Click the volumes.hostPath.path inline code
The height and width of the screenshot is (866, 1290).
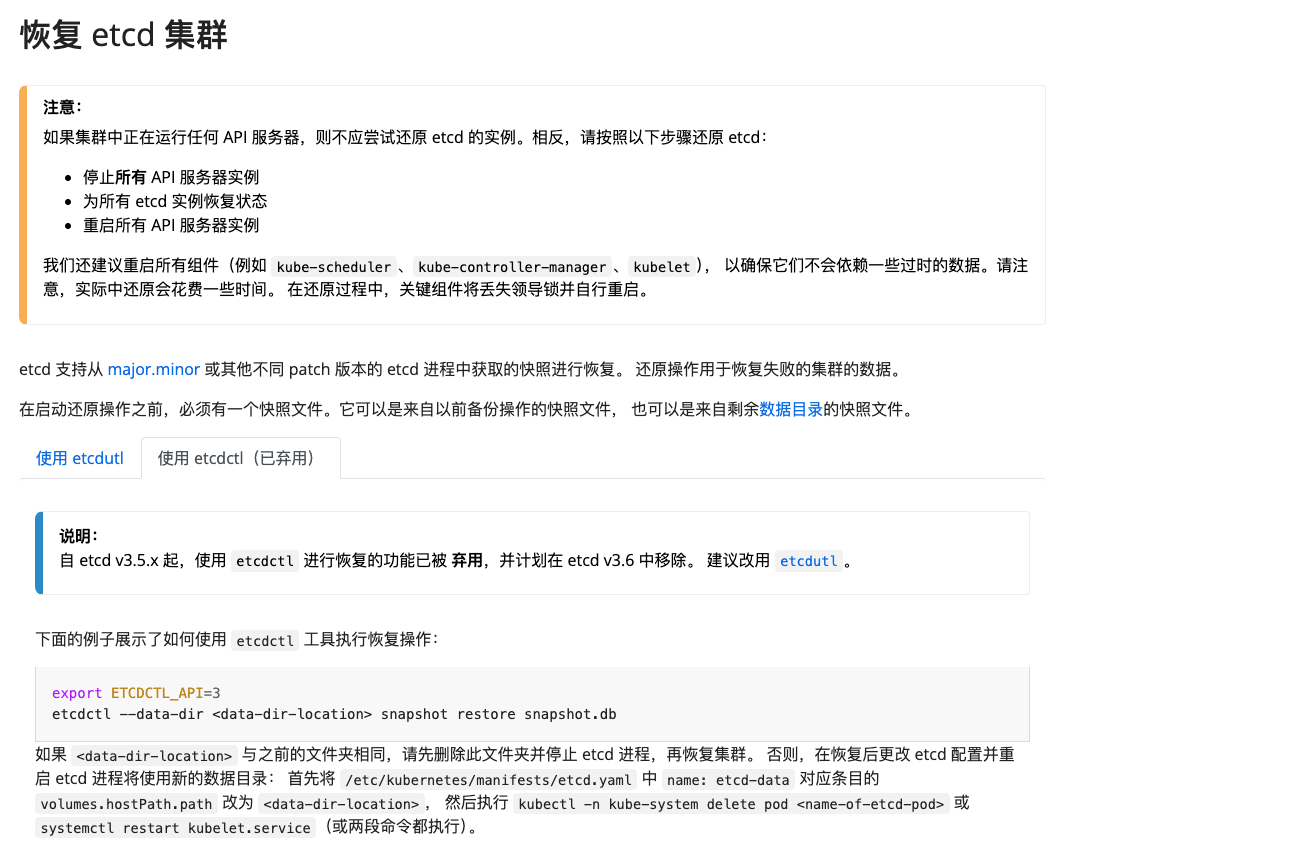click(x=127, y=804)
